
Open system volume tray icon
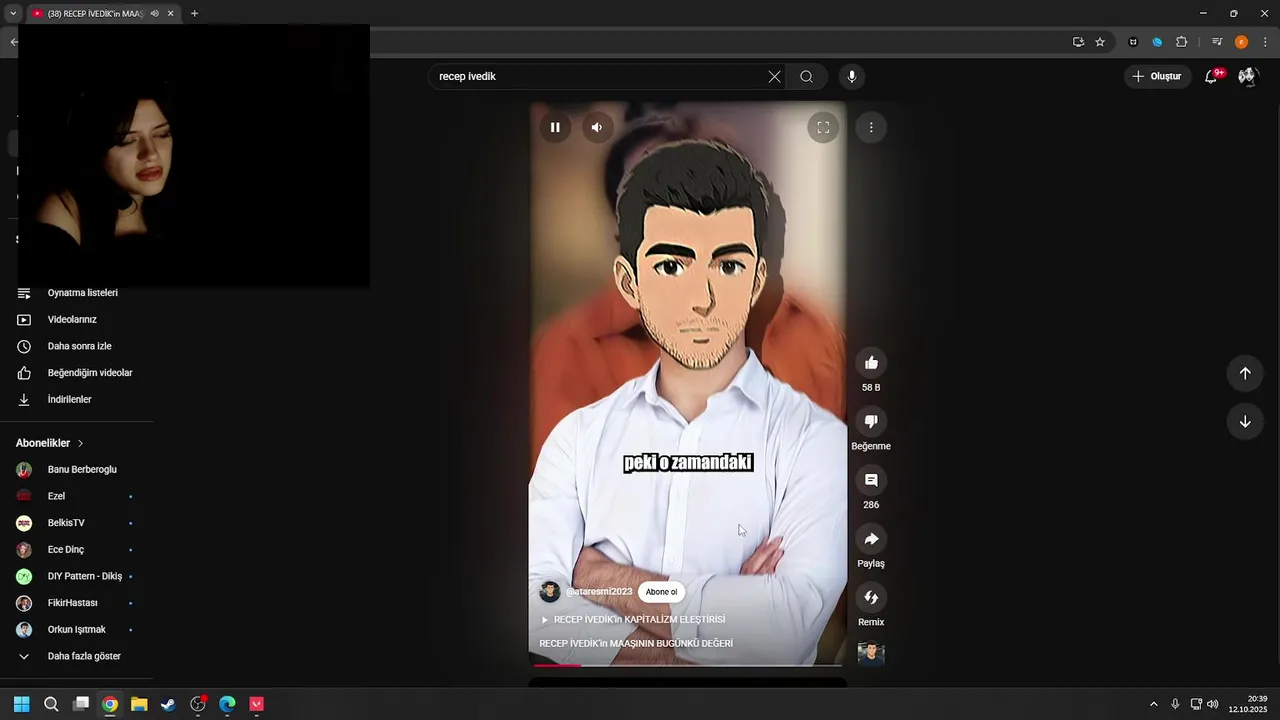click(x=1212, y=704)
